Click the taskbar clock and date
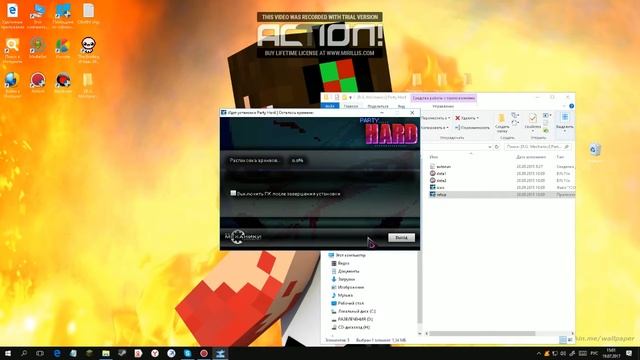The height and width of the screenshot is (360, 640). point(611,353)
